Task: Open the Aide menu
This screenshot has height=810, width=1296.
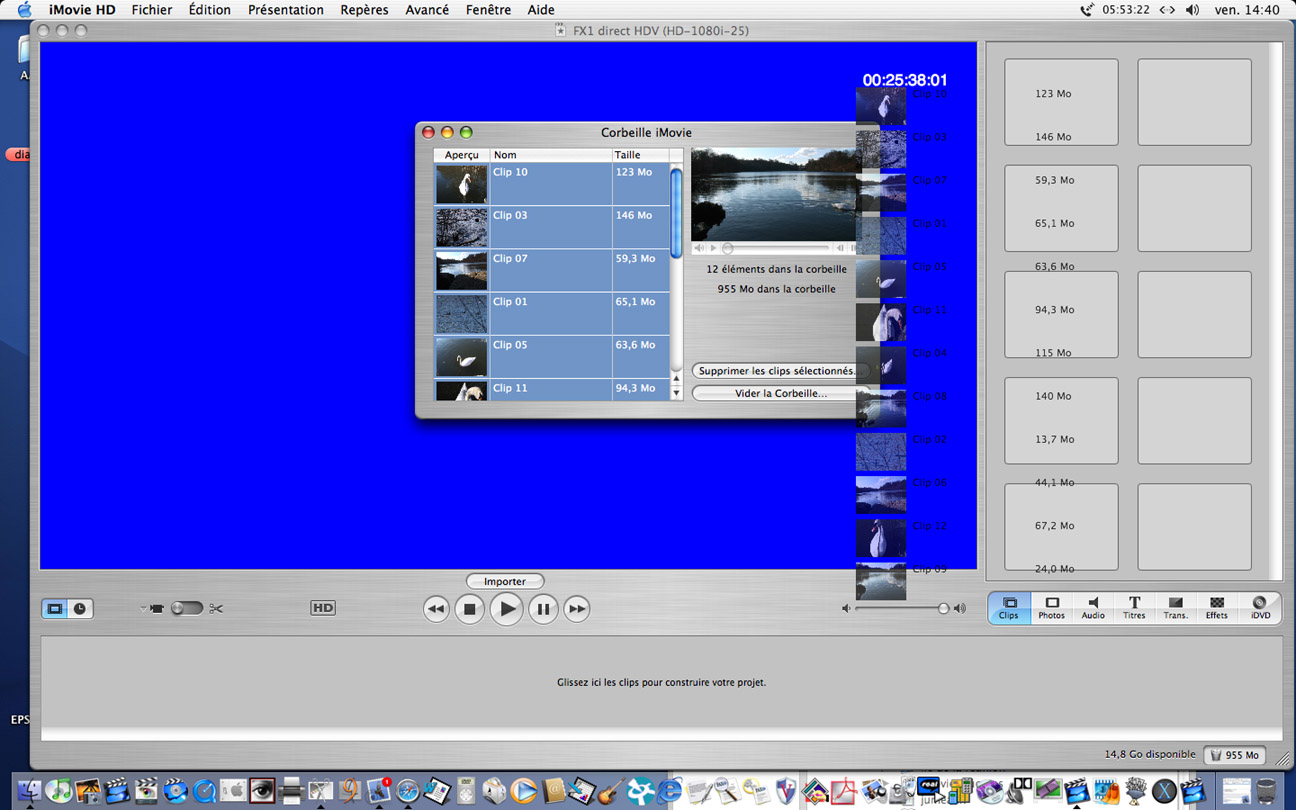Action: point(541,10)
